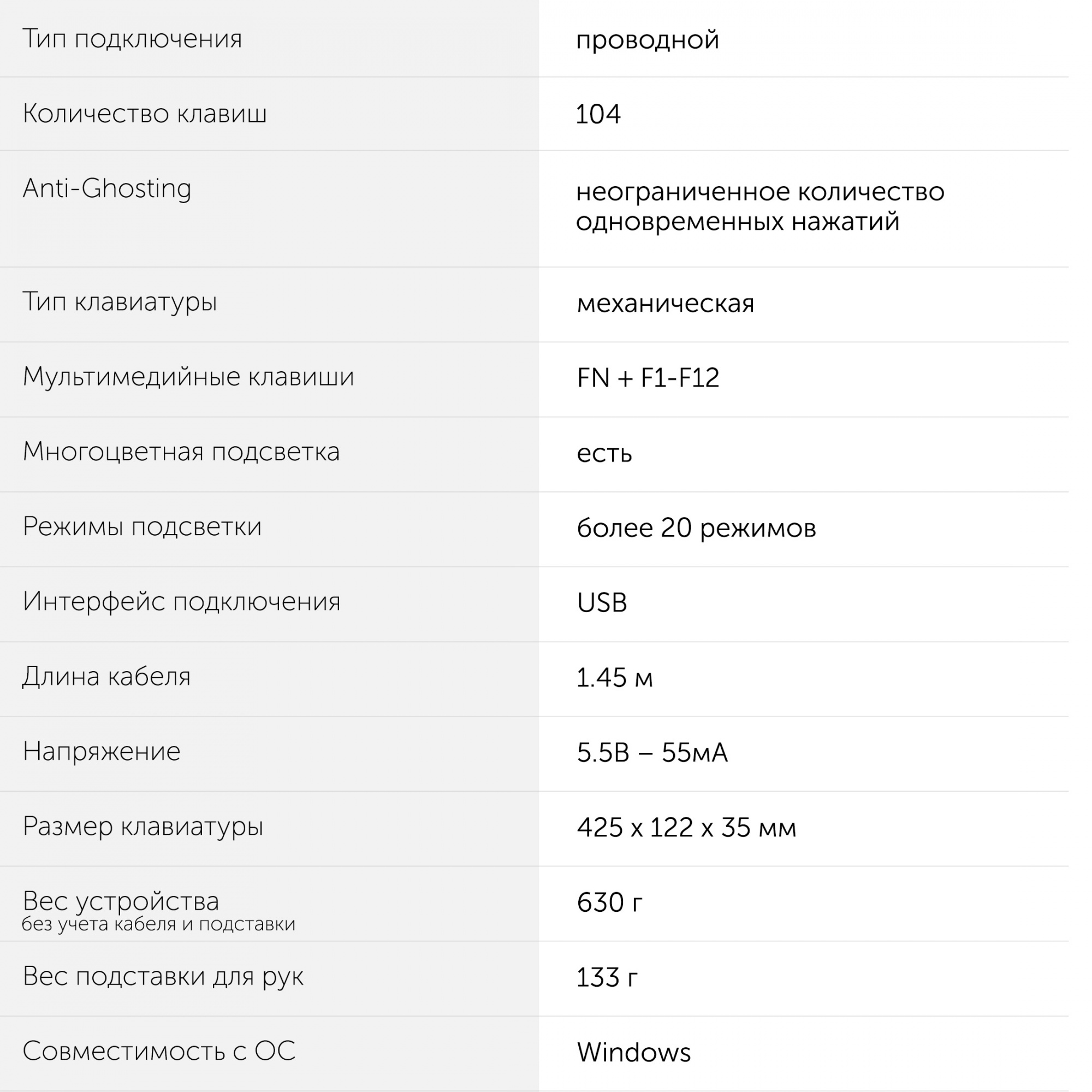
Task: Click the "Тип подключения" row label
Action: point(132,39)
